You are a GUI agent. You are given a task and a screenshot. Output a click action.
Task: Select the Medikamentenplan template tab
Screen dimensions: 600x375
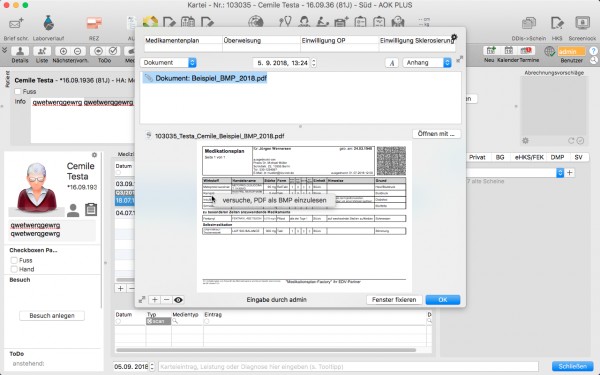pos(183,40)
